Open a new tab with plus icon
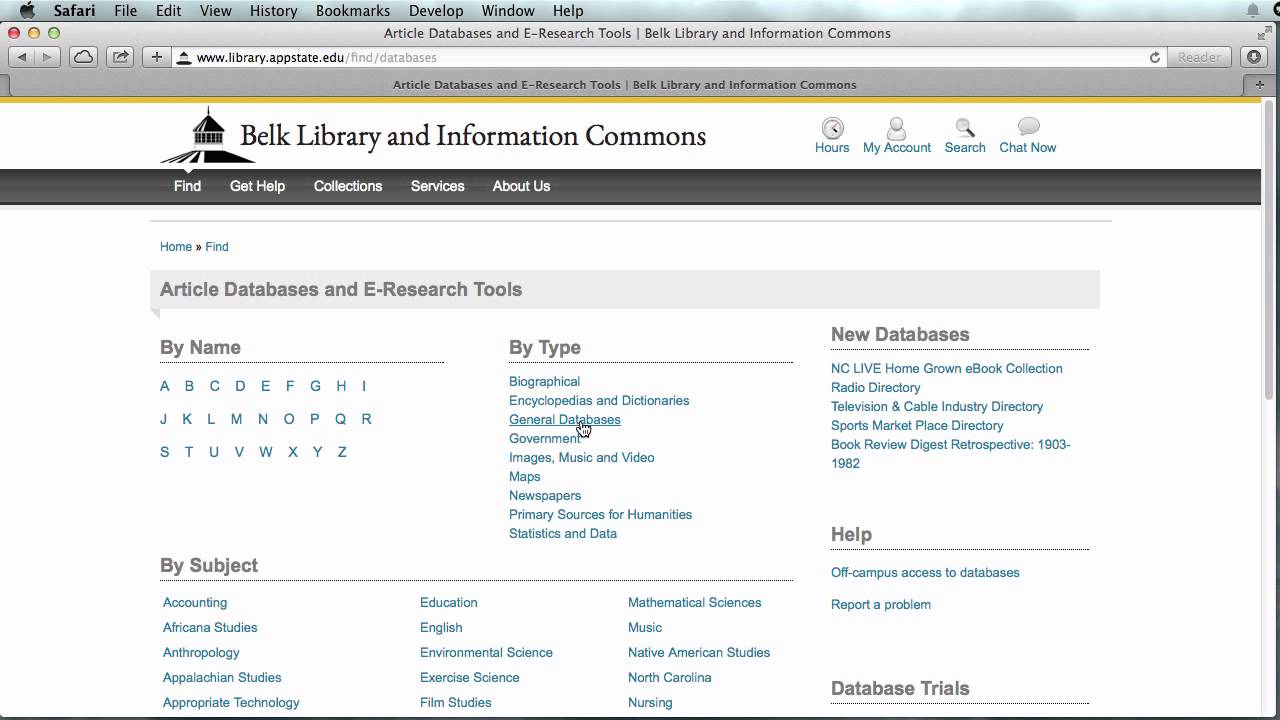 (x=1259, y=85)
